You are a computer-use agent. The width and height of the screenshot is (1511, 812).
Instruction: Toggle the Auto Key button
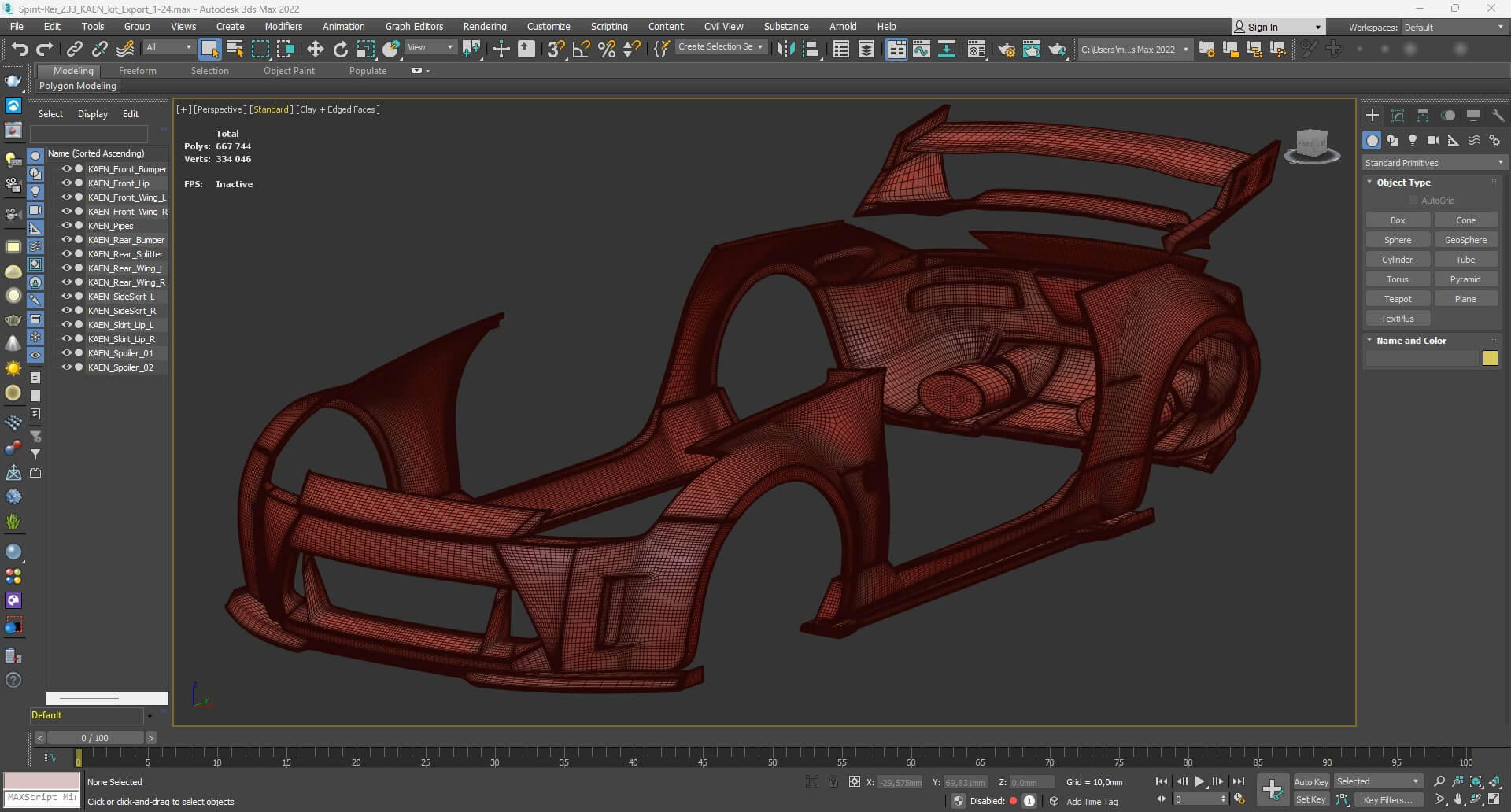(x=1310, y=781)
